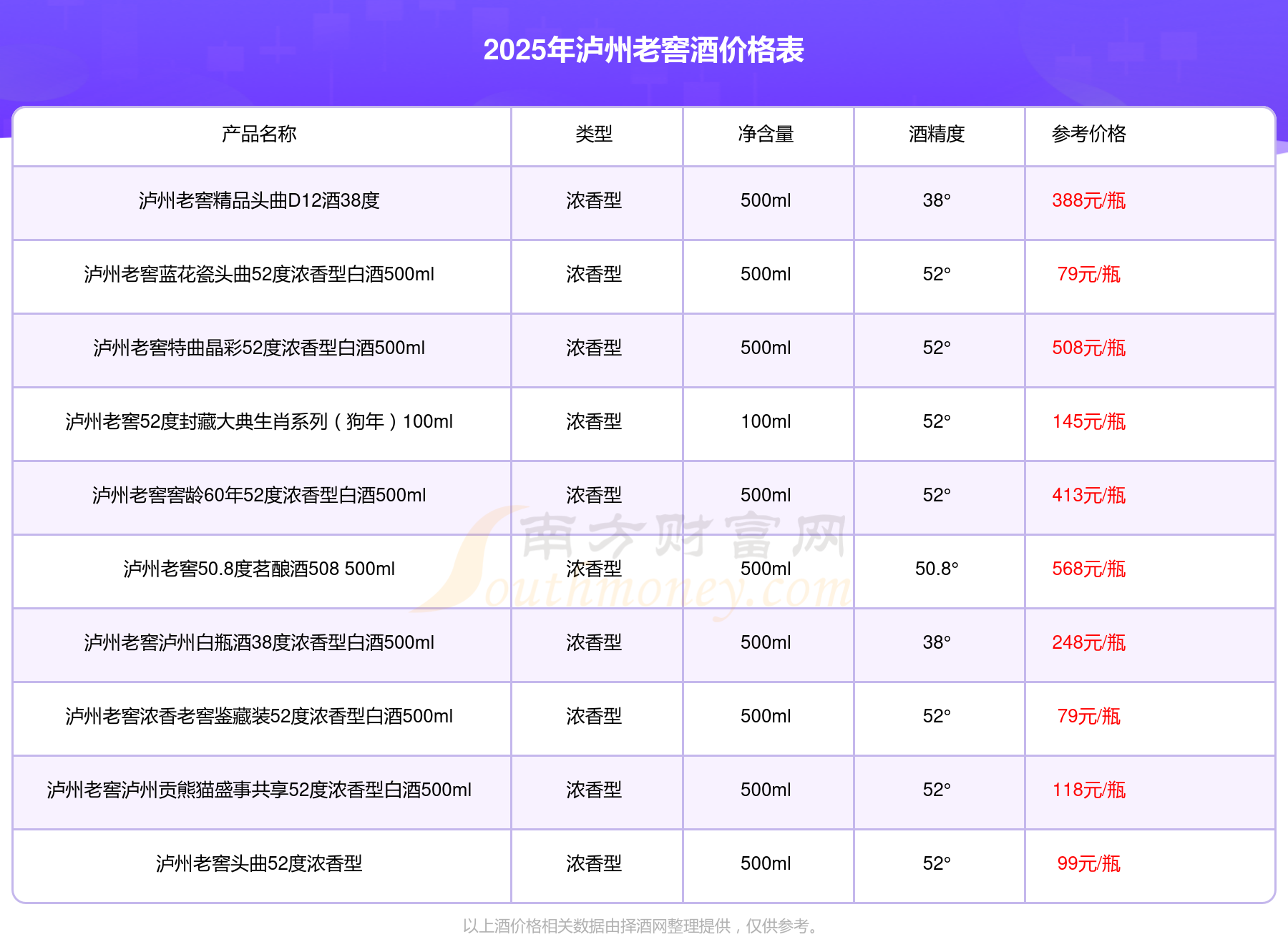Select the 类型 column header
The image size is (1288, 937).
click(594, 134)
